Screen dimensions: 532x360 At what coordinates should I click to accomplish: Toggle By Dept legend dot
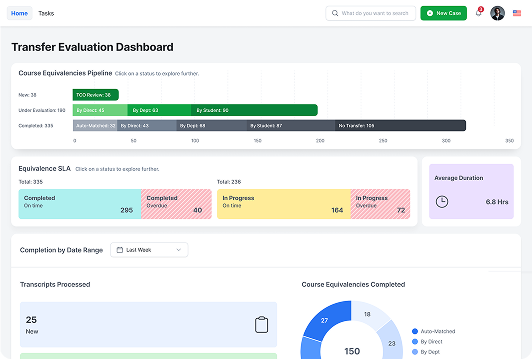point(415,352)
